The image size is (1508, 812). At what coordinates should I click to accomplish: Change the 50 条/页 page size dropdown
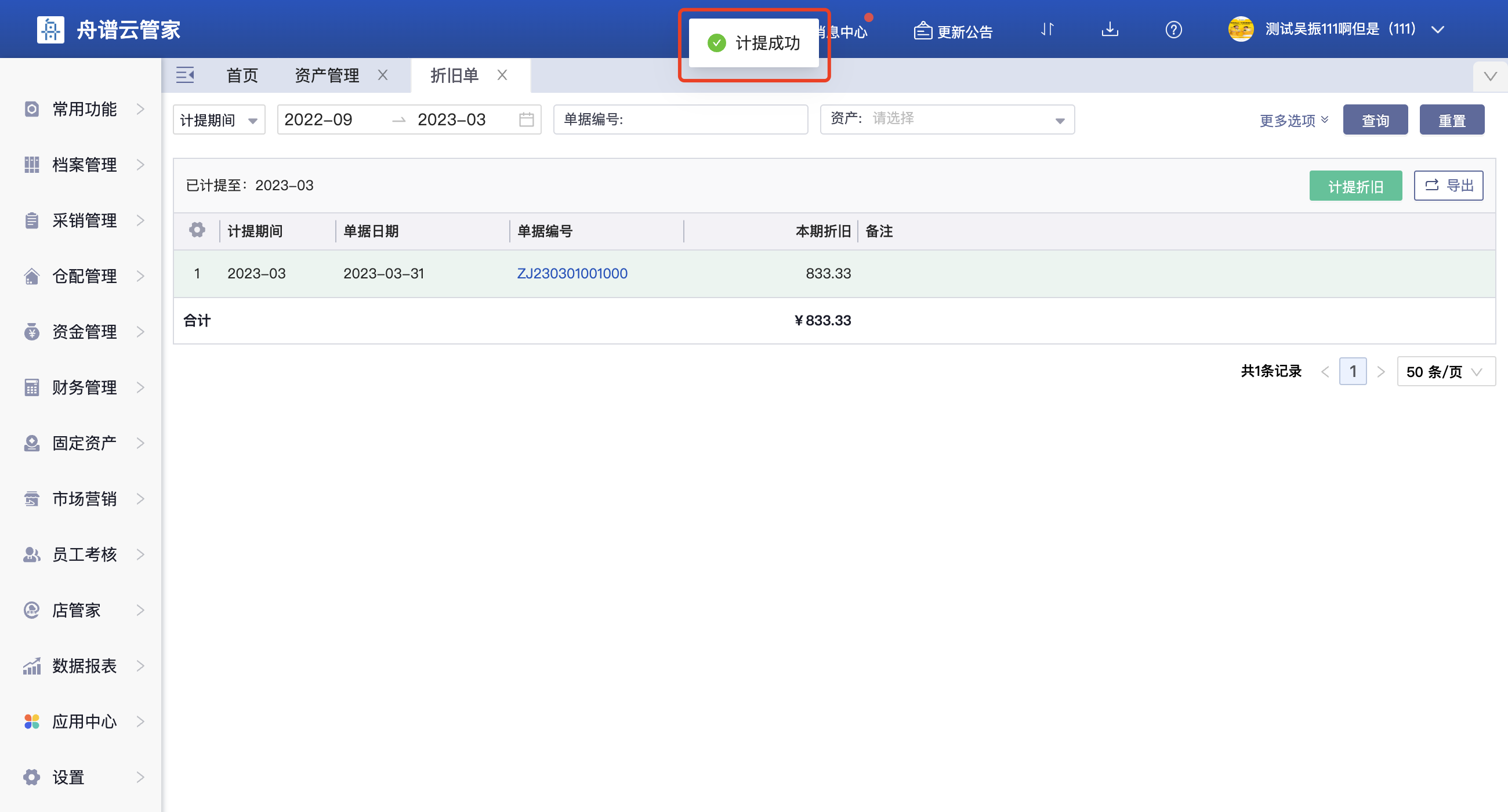coord(1445,371)
